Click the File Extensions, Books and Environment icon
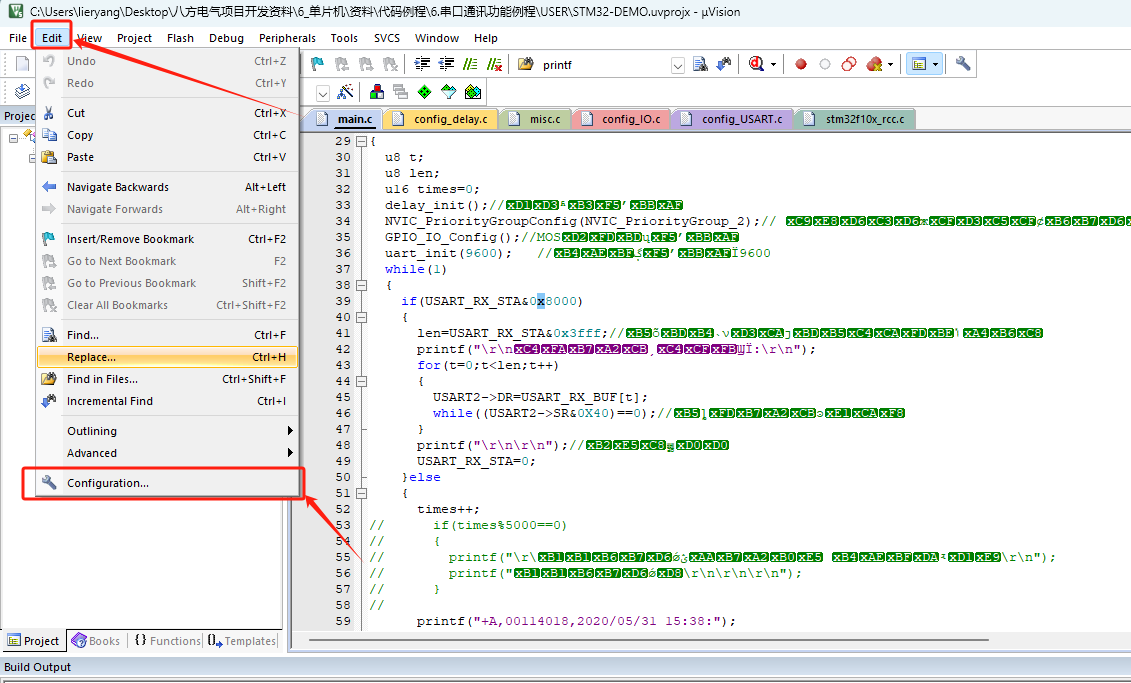Image resolution: width=1131 pixels, height=683 pixels. click(377, 92)
